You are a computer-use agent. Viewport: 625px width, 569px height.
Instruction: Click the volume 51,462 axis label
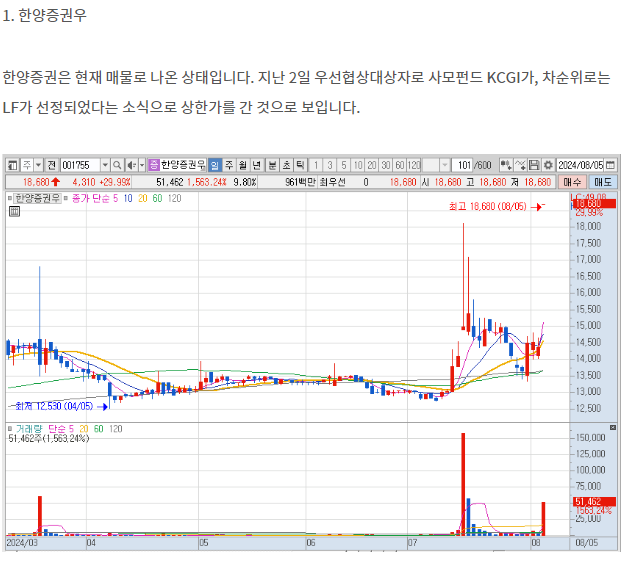tap(594, 501)
